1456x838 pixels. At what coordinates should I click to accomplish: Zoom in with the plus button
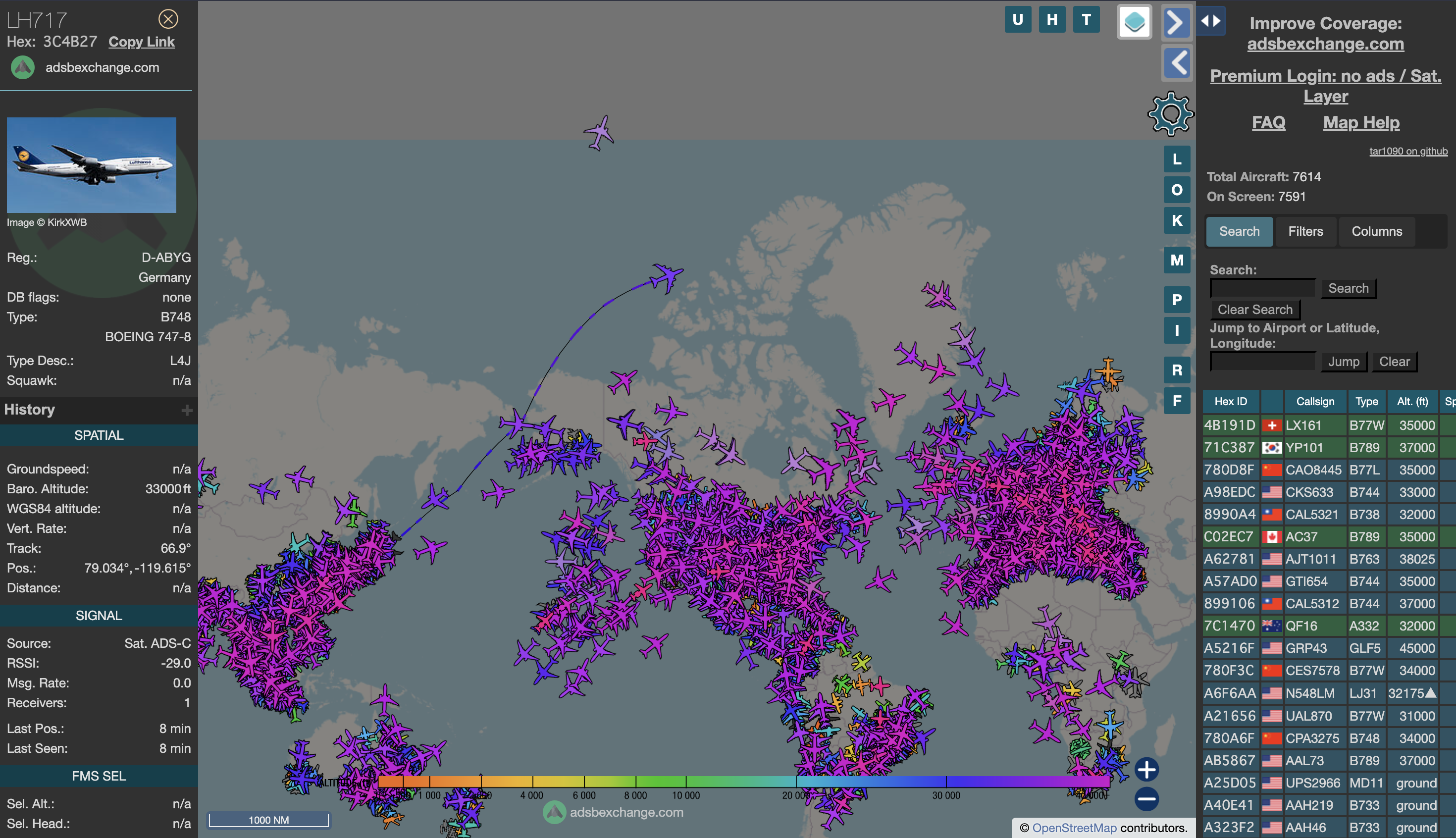click(1146, 770)
